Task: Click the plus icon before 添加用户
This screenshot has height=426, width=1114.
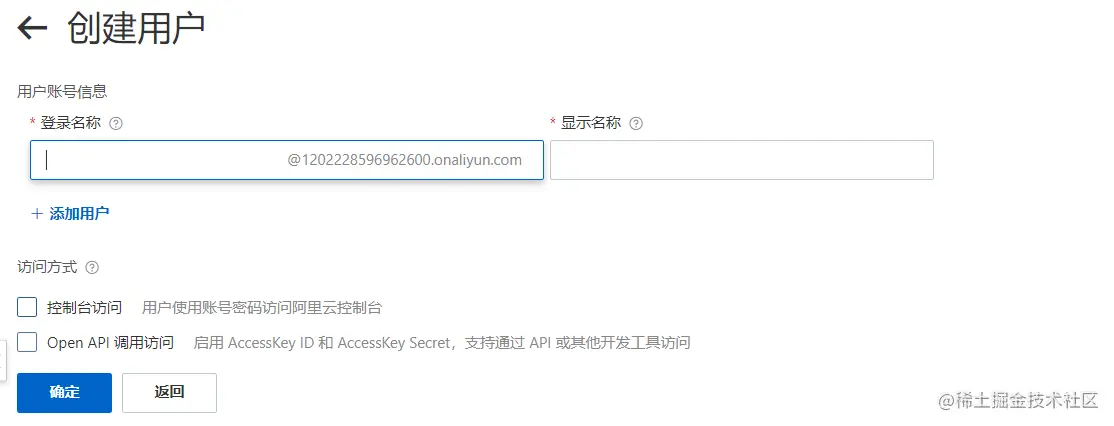Action: click(37, 214)
